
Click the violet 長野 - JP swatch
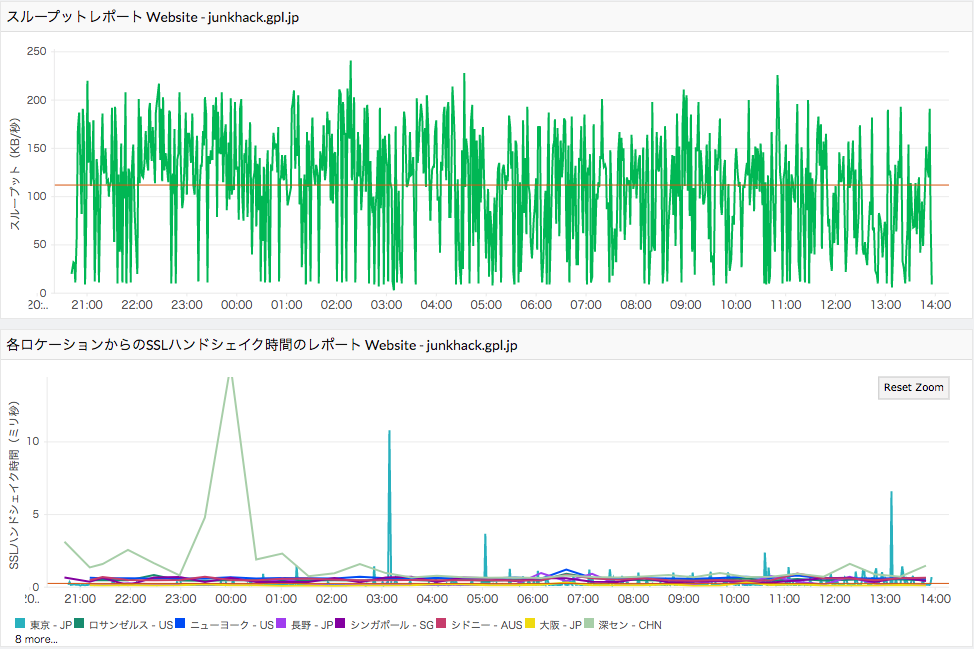tap(281, 625)
